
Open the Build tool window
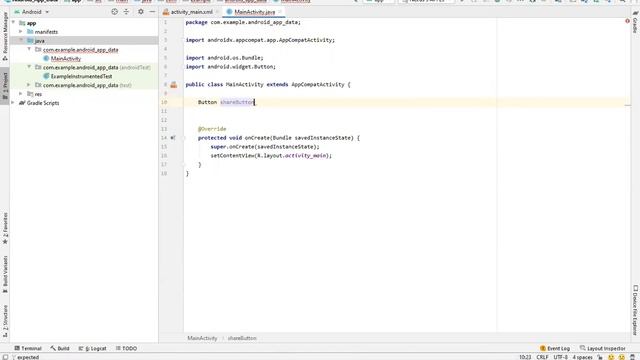[x=60, y=348]
